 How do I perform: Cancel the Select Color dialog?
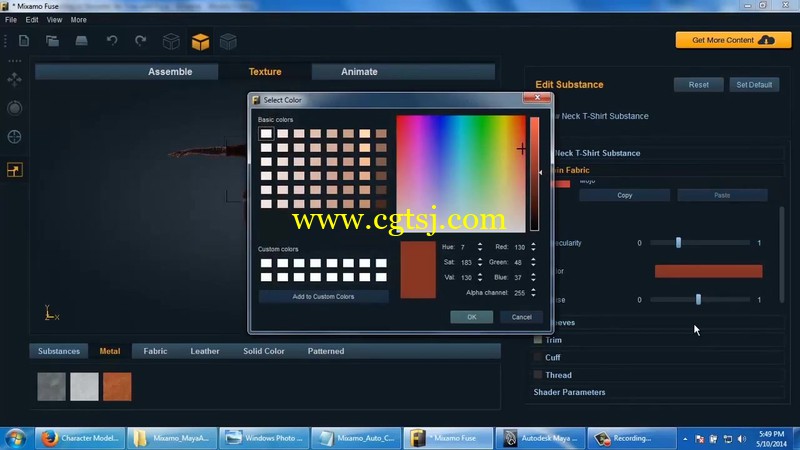521,317
